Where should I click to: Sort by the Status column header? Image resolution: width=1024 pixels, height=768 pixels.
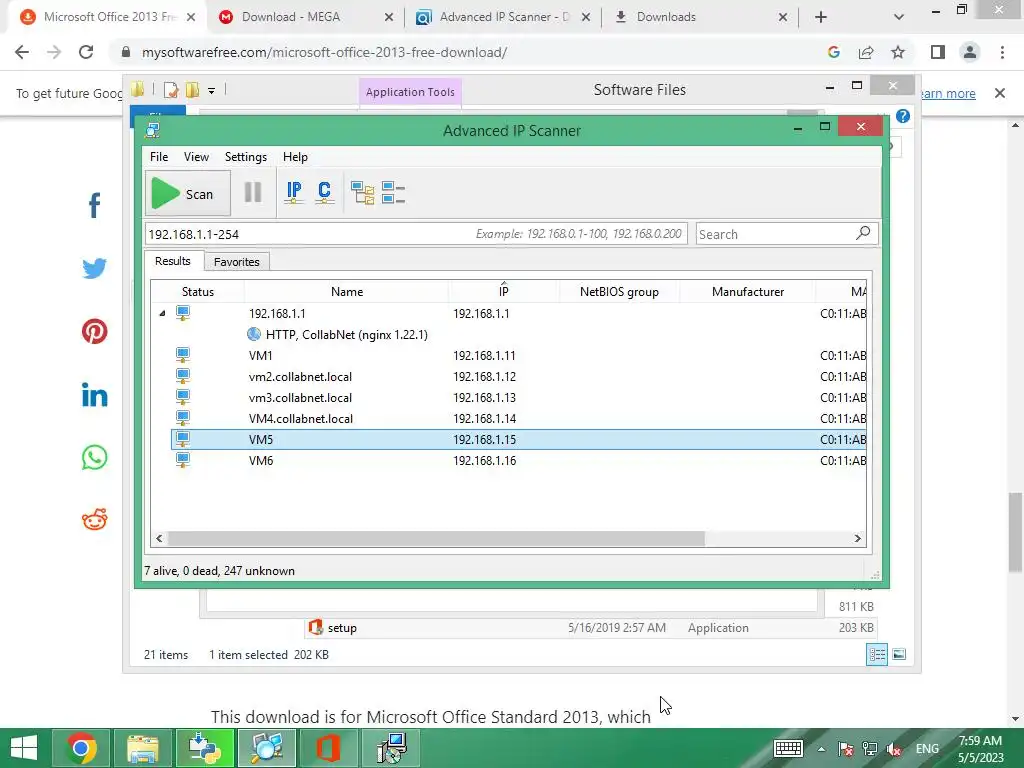point(198,291)
